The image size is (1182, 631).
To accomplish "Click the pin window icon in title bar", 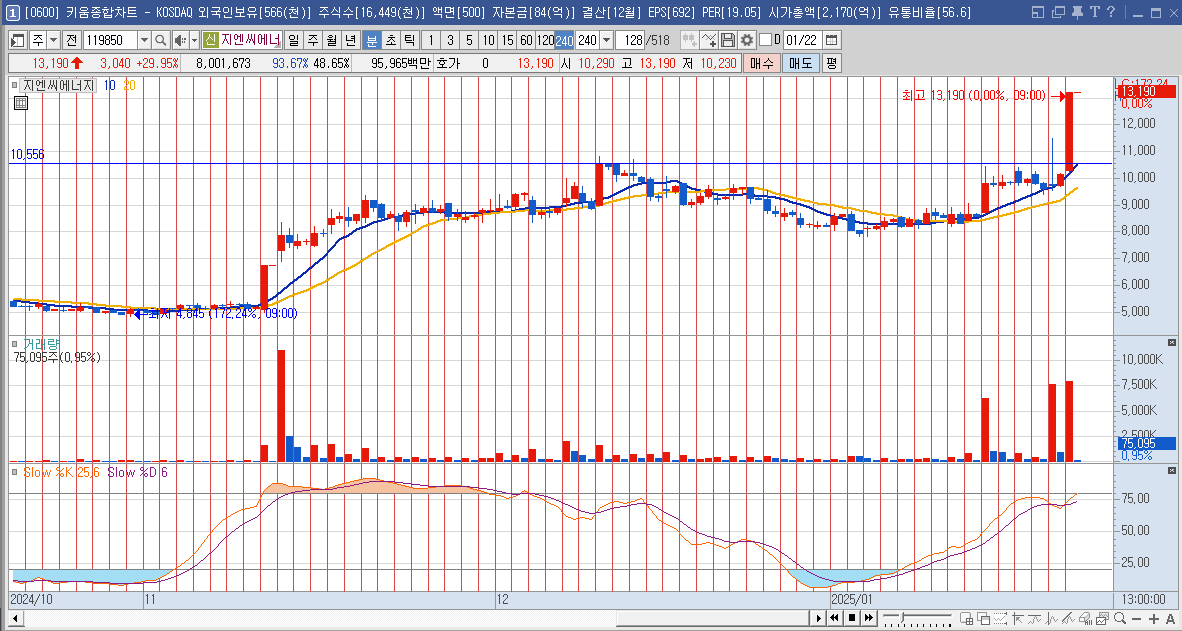I will click(1077, 12).
